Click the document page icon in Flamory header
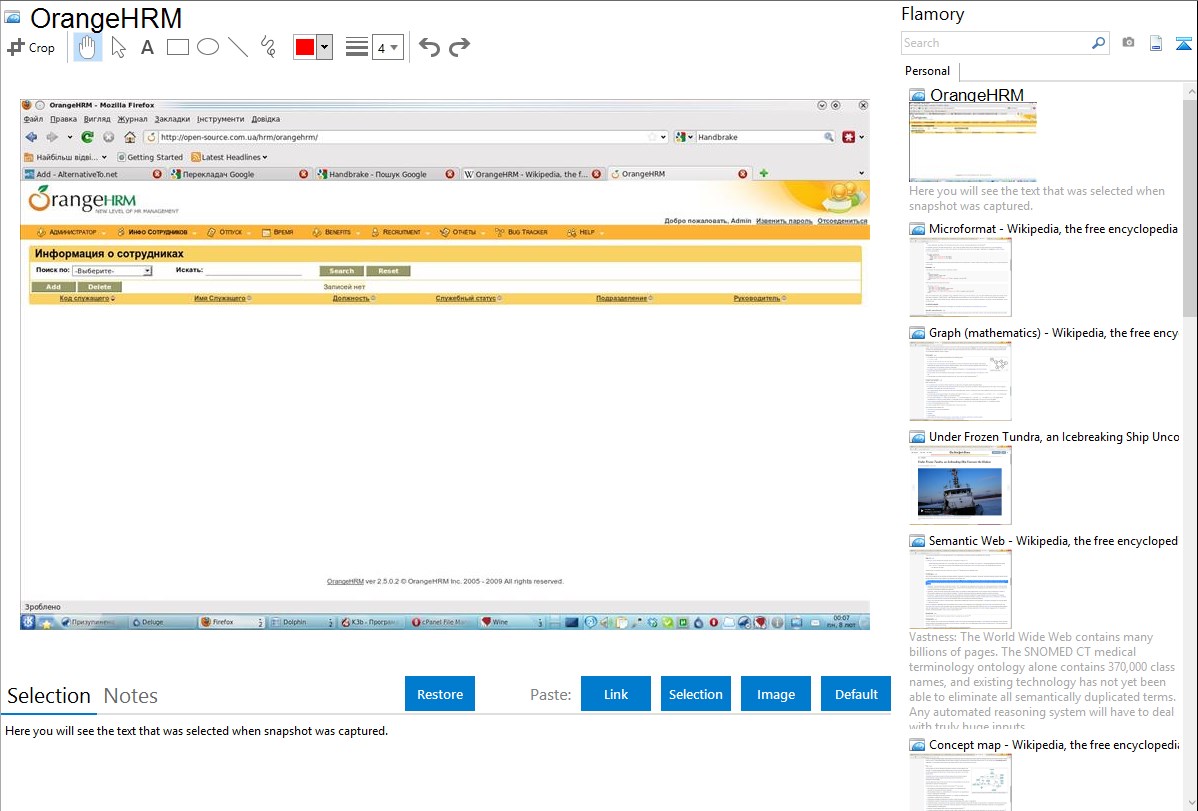The height and width of the screenshot is (811, 1198). [1156, 43]
